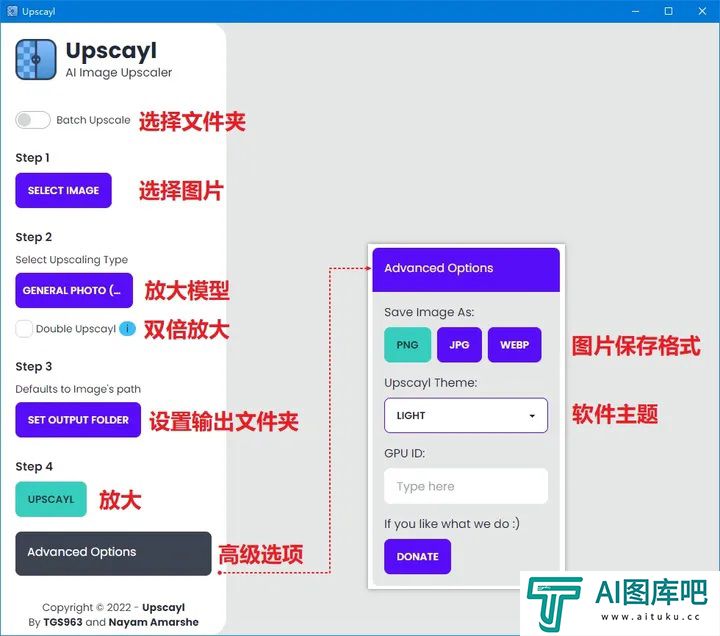Image resolution: width=720 pixels, height=636 pixels.
Task: Click the Upscayl logo icon
Action: pos(36,59)
